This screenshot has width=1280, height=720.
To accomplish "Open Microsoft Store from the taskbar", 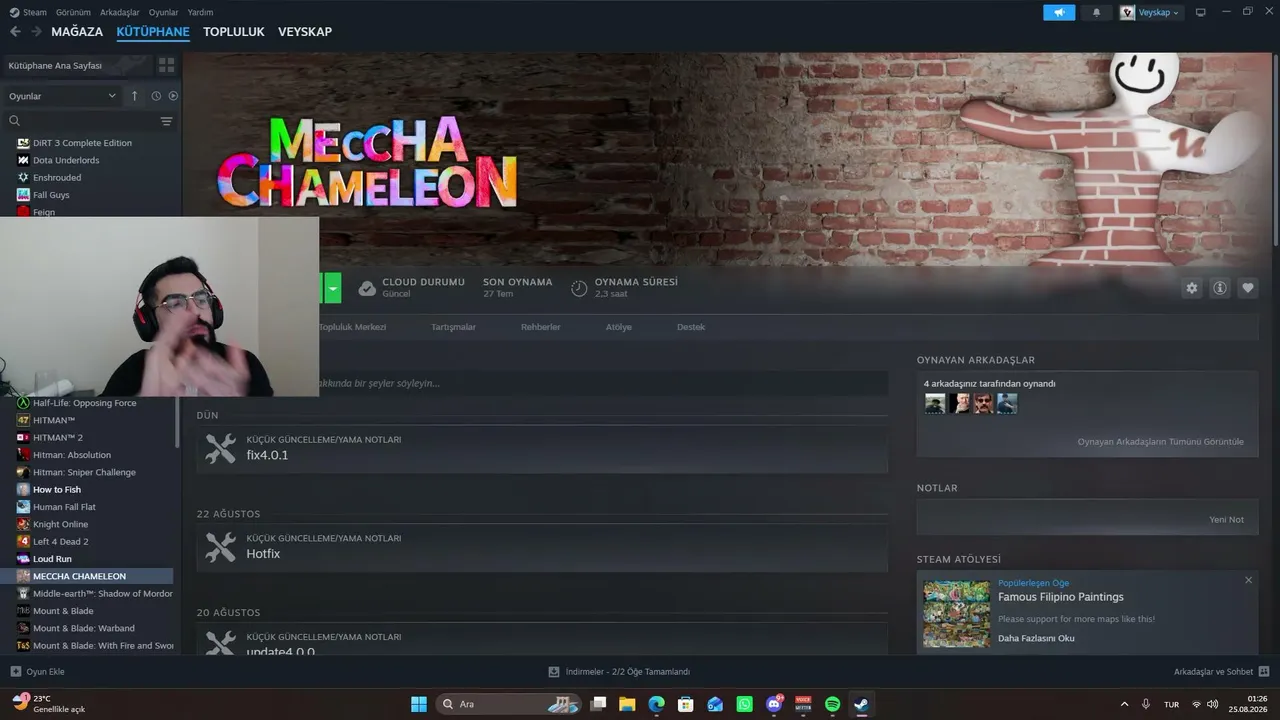I will pos(686,704).
